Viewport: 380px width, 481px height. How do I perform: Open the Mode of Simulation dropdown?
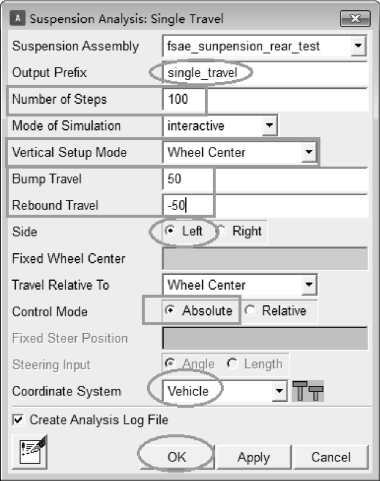pos(269,125)
